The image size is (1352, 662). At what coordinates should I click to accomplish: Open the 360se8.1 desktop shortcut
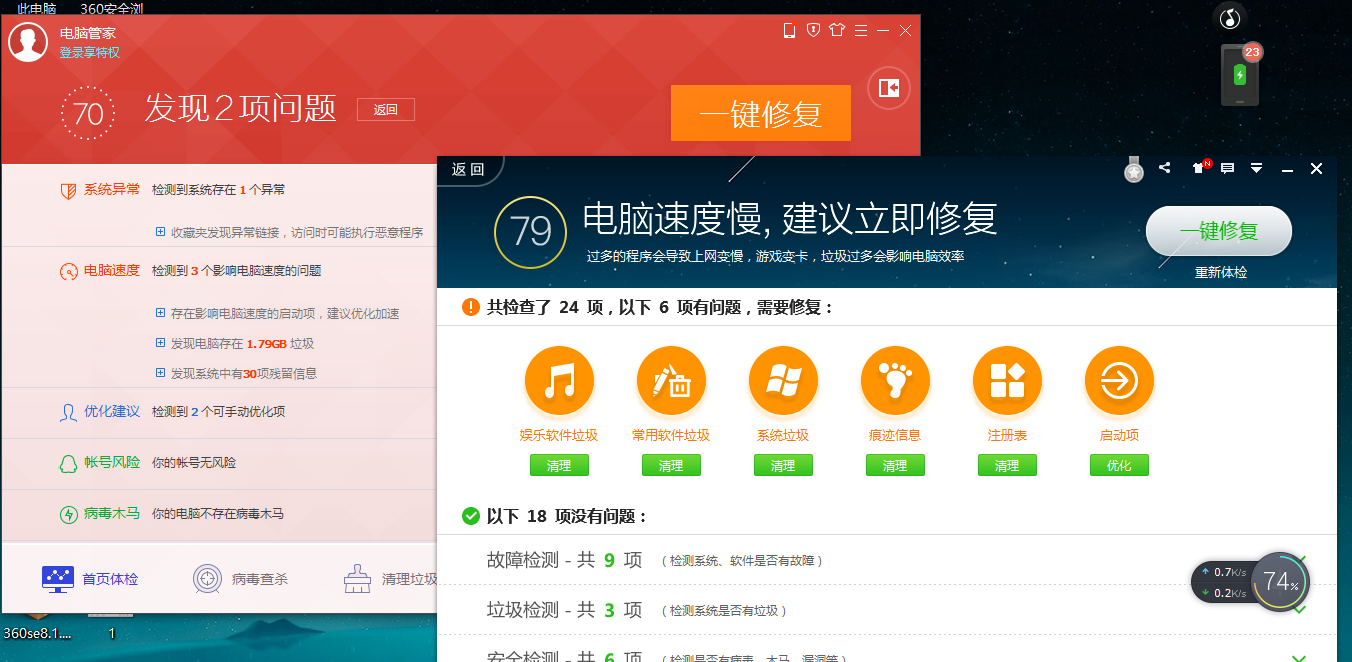pos(38,625)
